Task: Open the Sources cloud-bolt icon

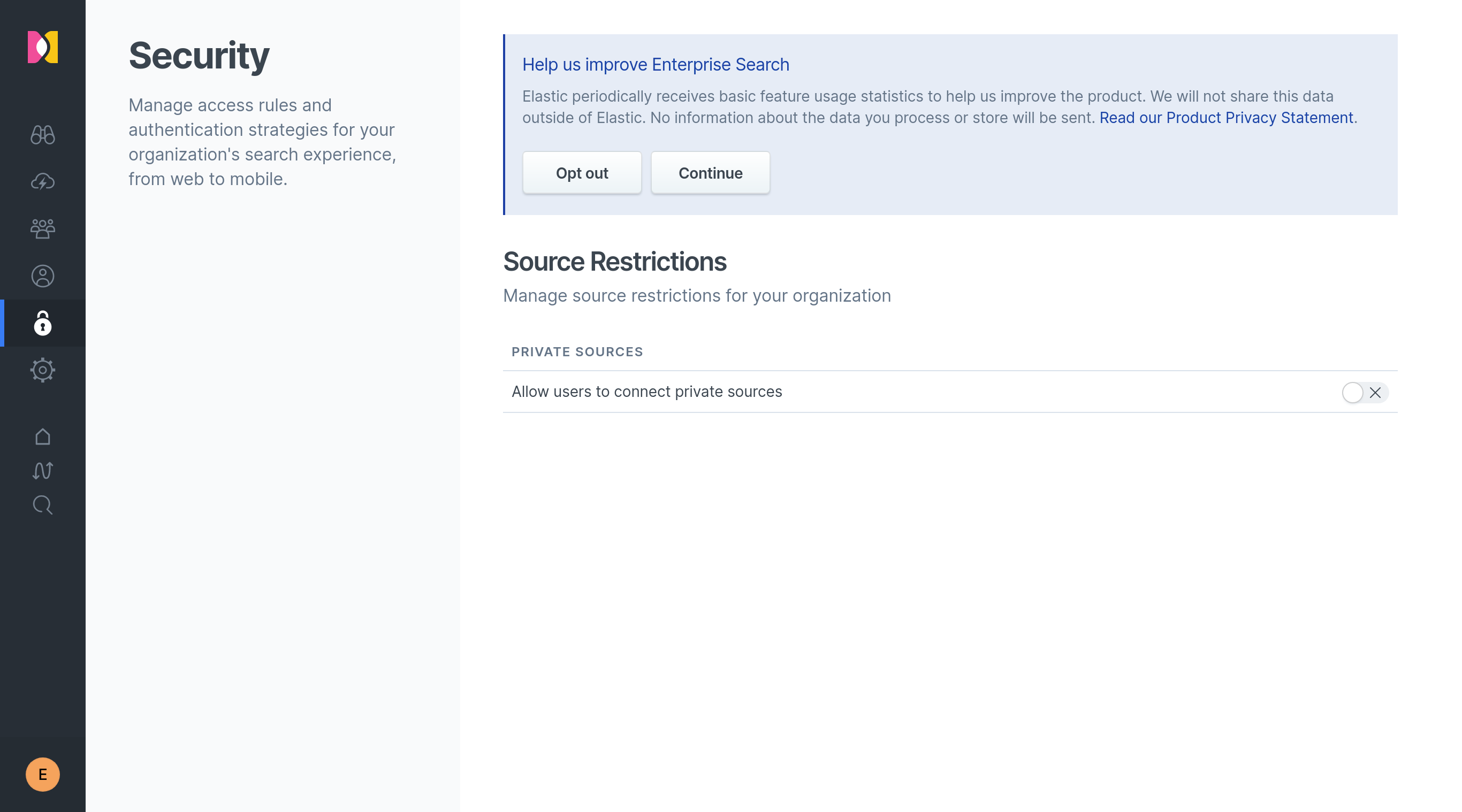Action: coord(43,181)
